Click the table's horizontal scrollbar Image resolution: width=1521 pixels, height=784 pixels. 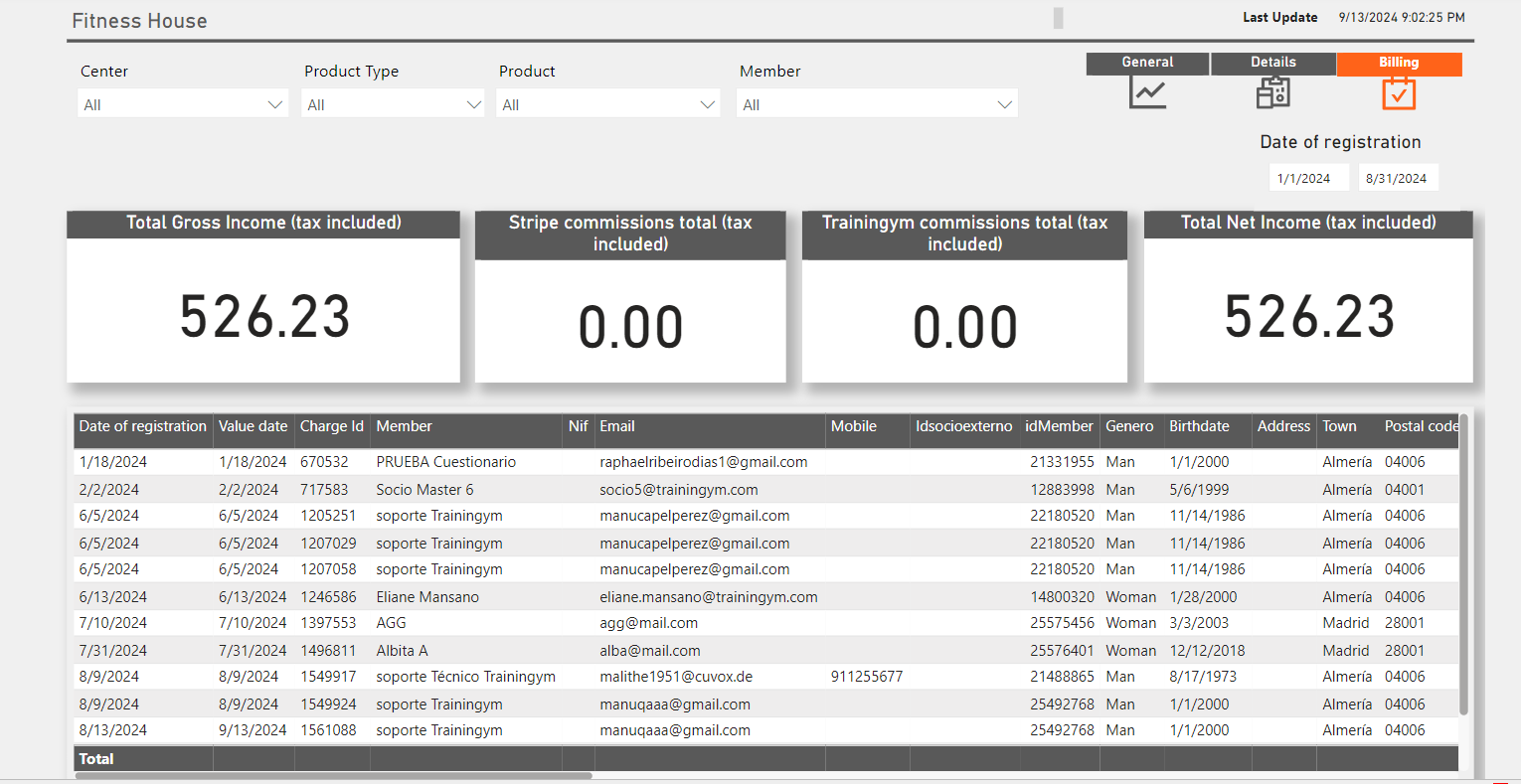point(334,775)
